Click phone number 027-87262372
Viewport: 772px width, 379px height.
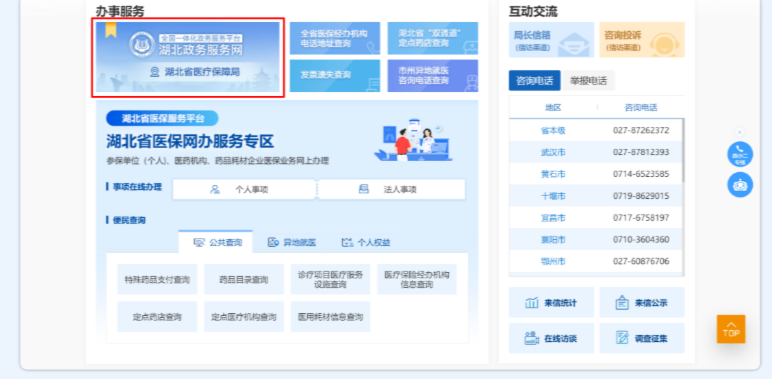641,130
